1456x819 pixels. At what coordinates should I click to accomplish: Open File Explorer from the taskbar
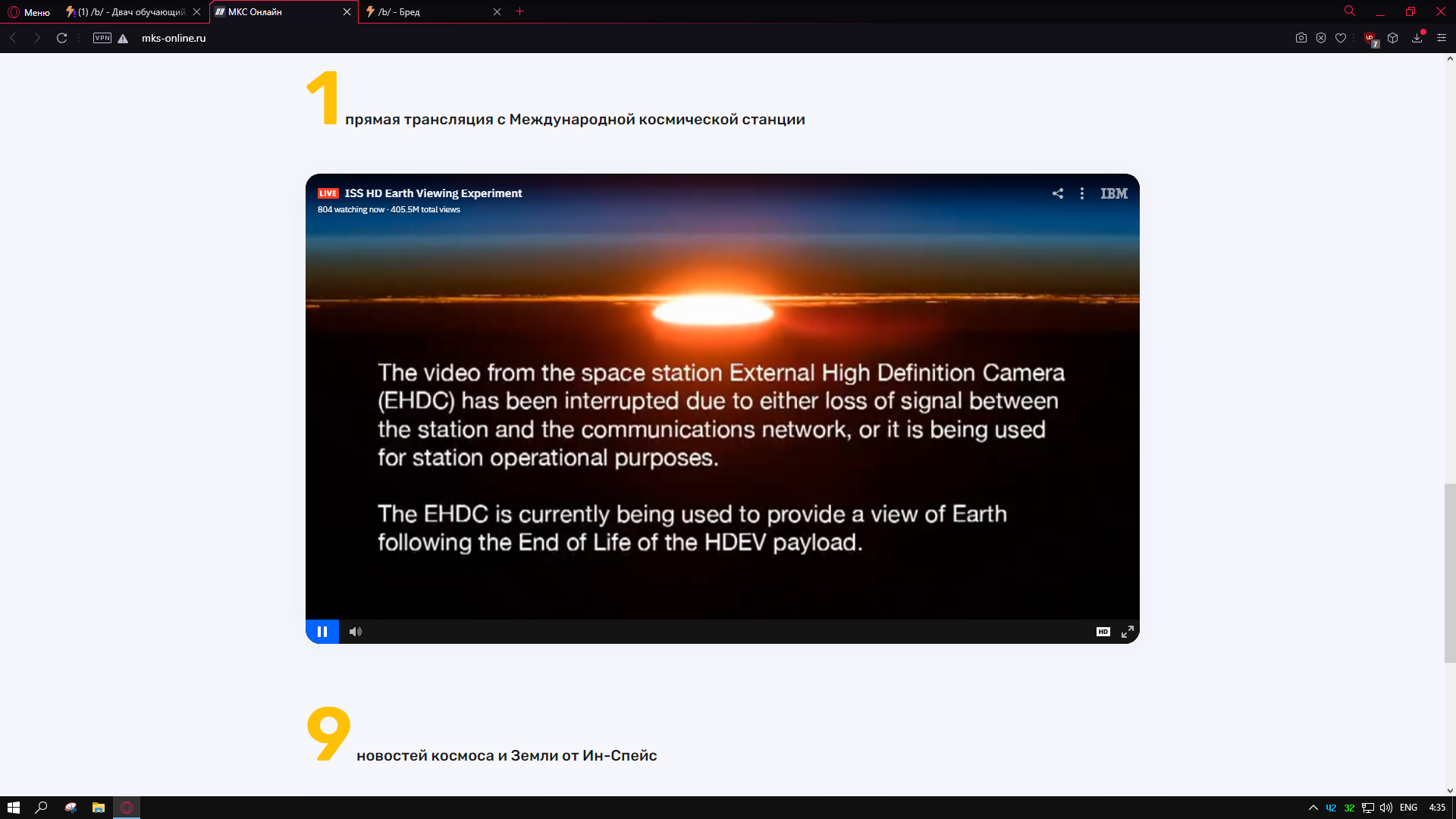pos(99,808)
